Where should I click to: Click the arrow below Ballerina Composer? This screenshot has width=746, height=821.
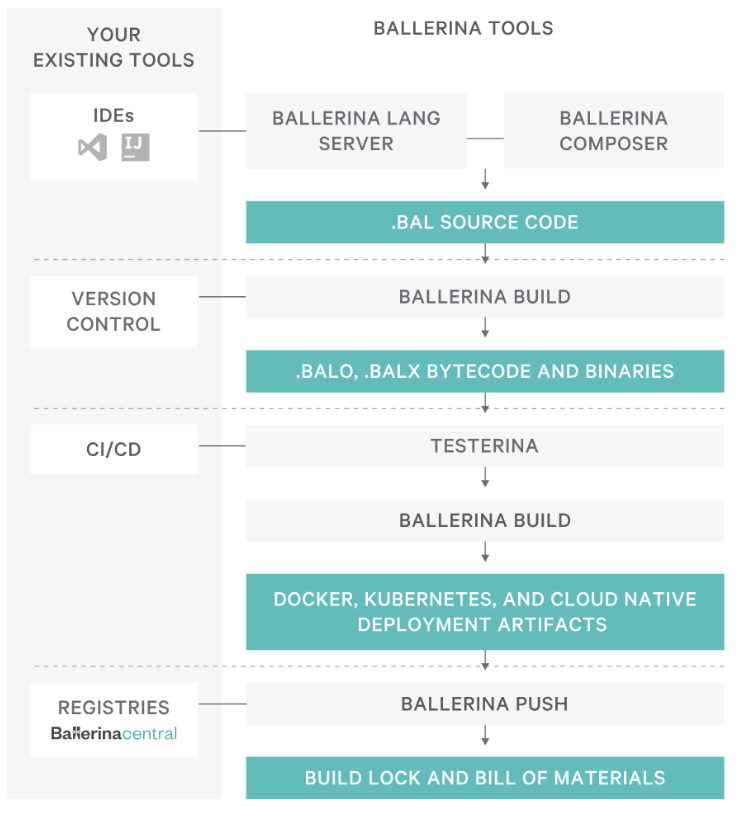pos(485,180)
